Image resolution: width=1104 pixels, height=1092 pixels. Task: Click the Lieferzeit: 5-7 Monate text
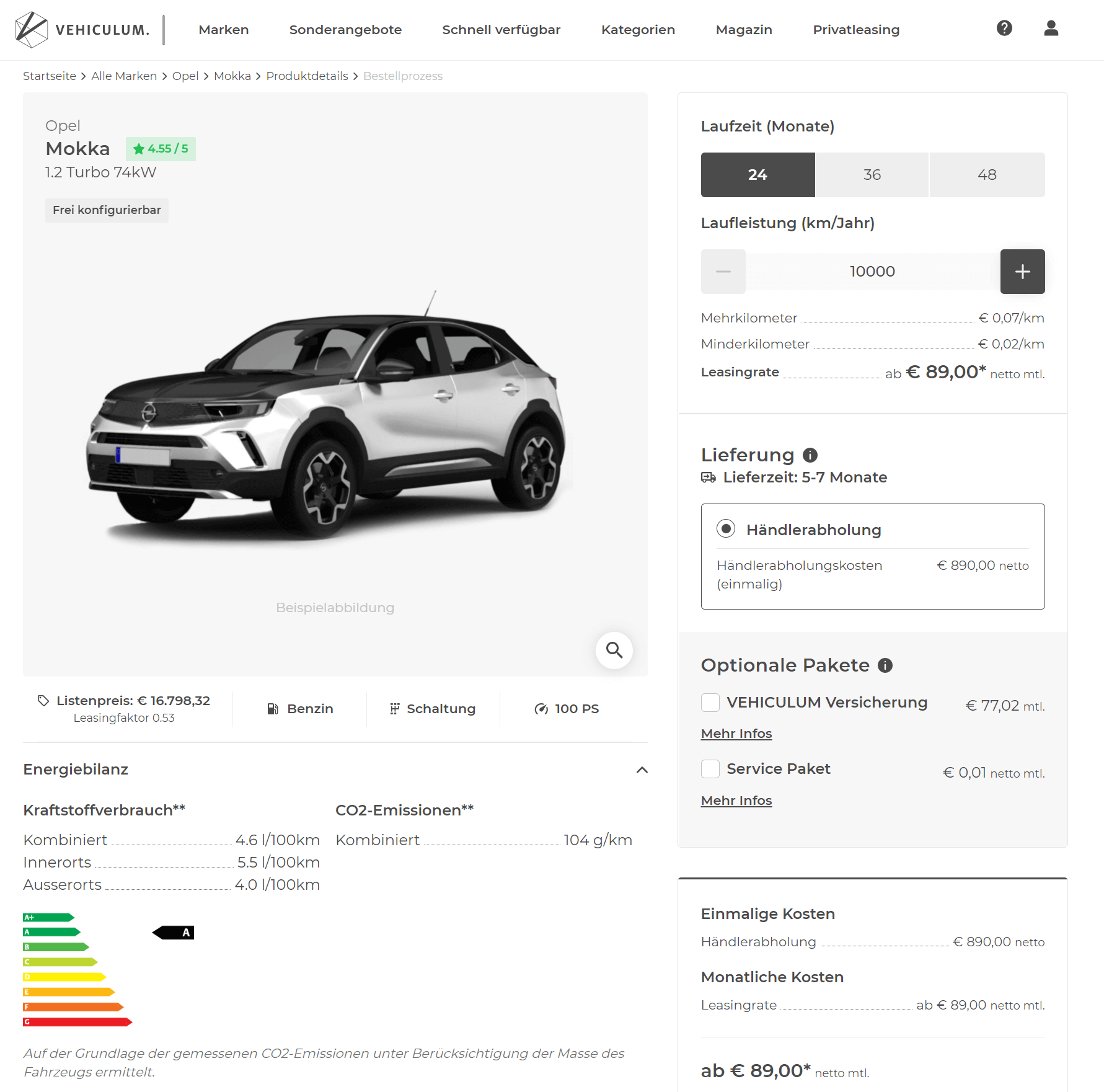tap(805, 477)
